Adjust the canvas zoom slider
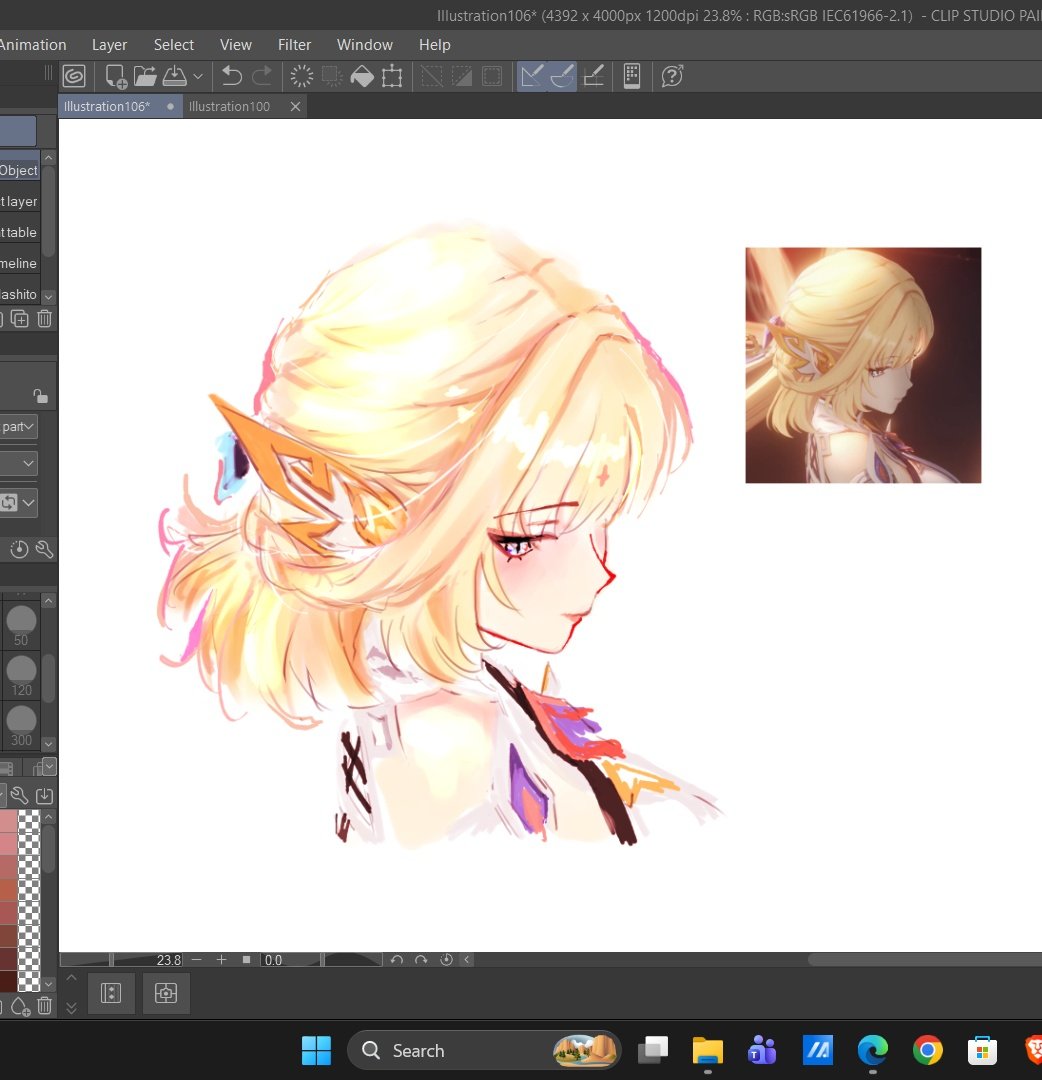The width and height of the screenshot is (1042, 1080). click(122, 959)
